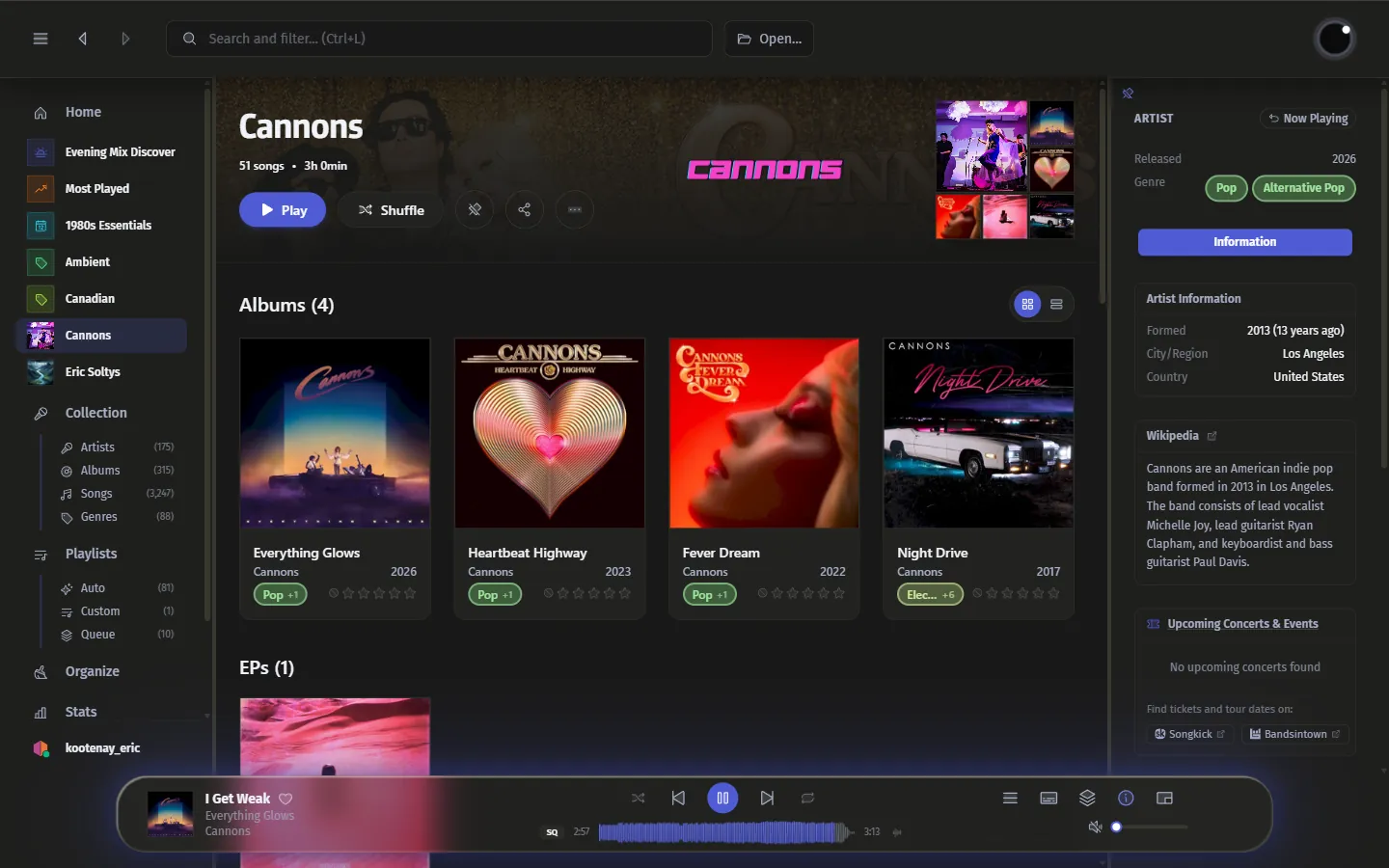Open the Fever Dream album cover

tap(764, 433)
